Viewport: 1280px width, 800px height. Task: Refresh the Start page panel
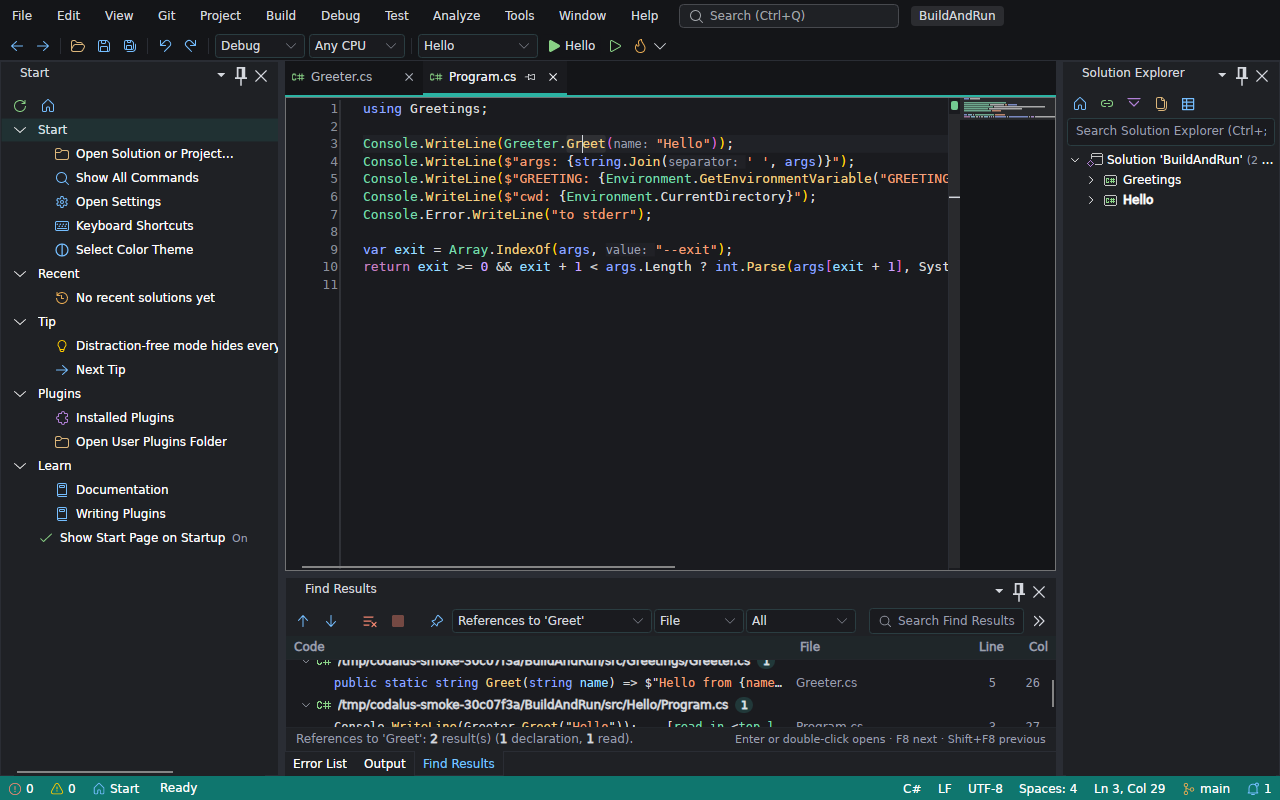20,105
